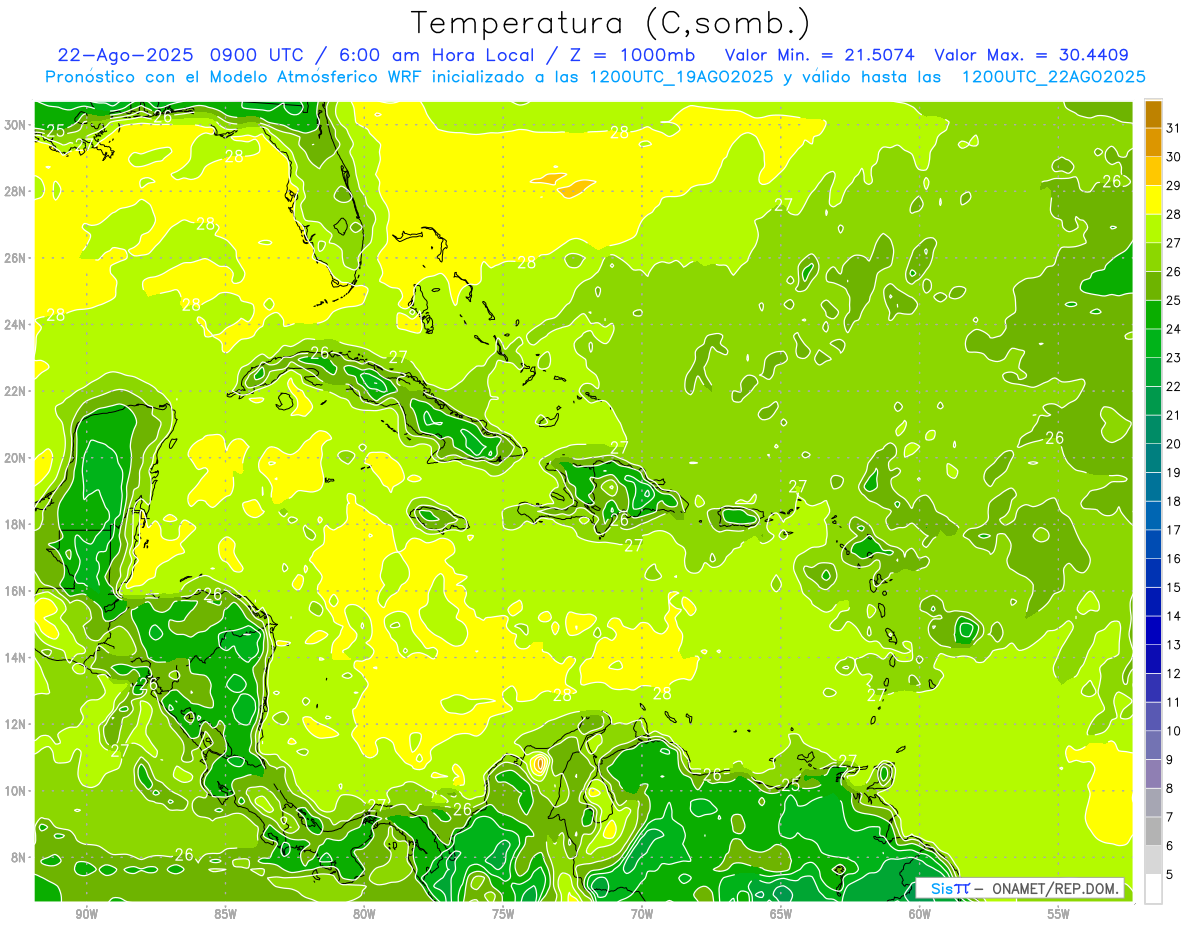Click the green colorbar swatch between 23 and 24
Image resolution: width=1200 pixels, height=927 pixels.
click(x=1153, y=343)
